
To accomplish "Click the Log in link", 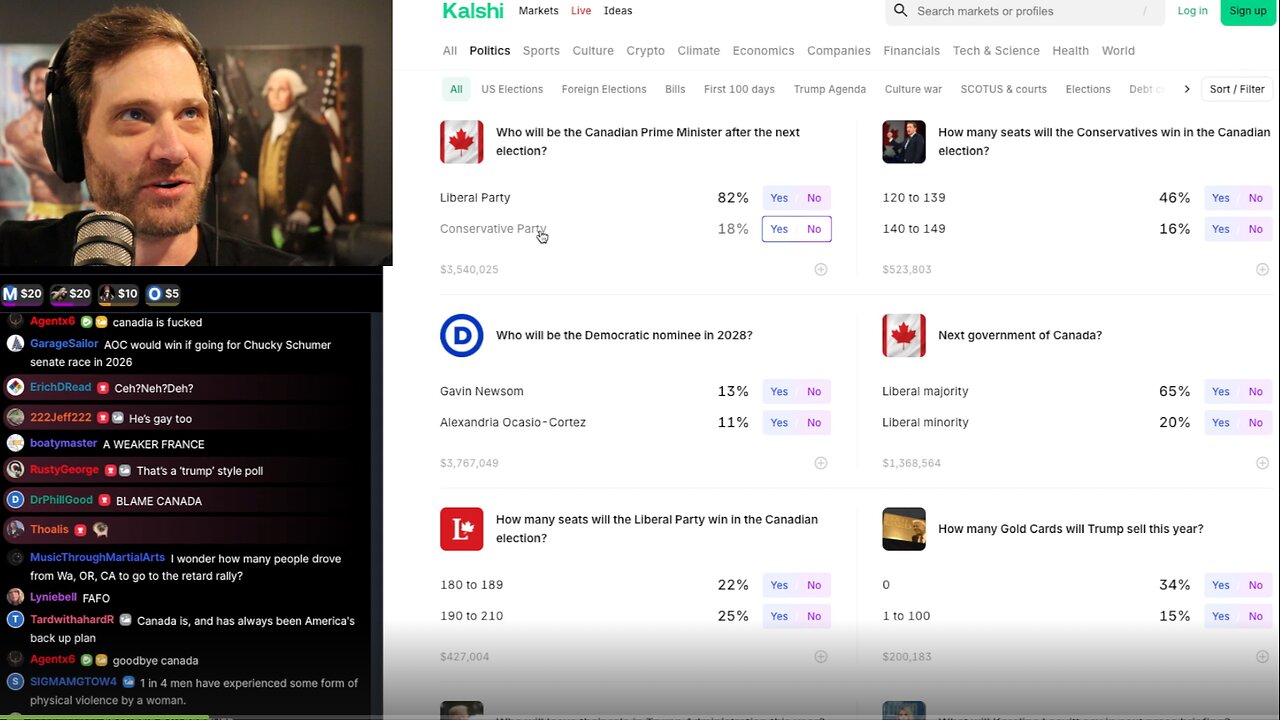I will point(1192,11).
